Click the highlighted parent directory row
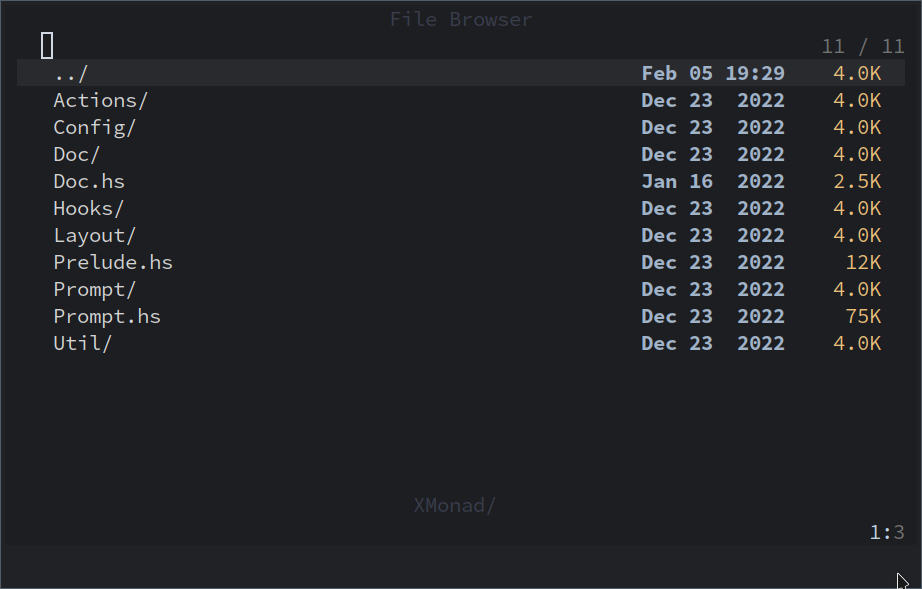The height and width of the screenshot is (589, 922). coord(460,73)
